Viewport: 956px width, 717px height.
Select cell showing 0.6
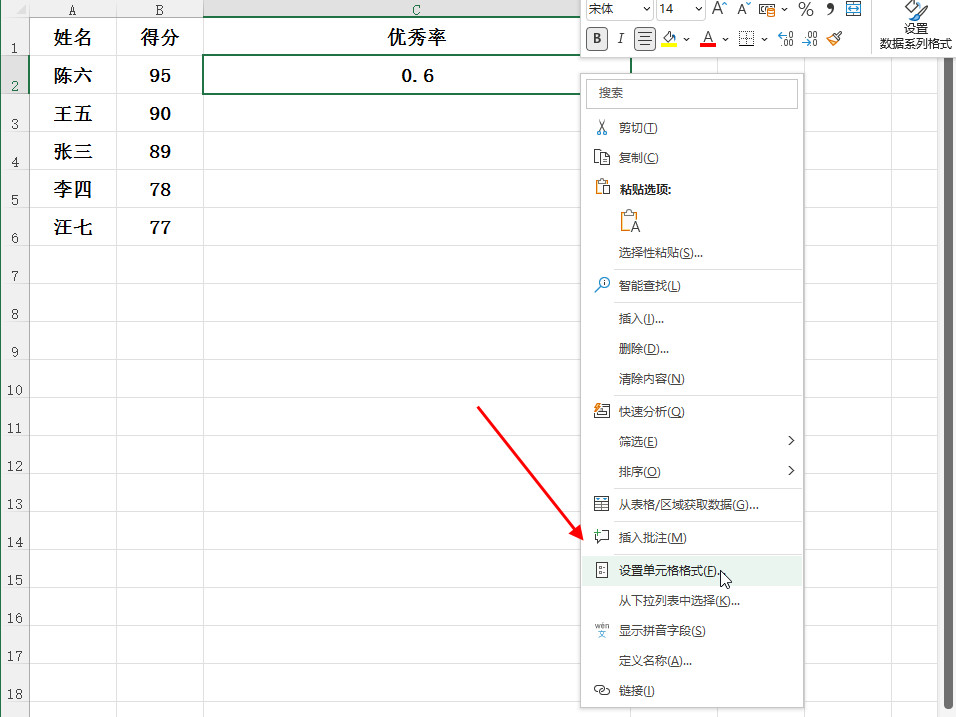392,75
